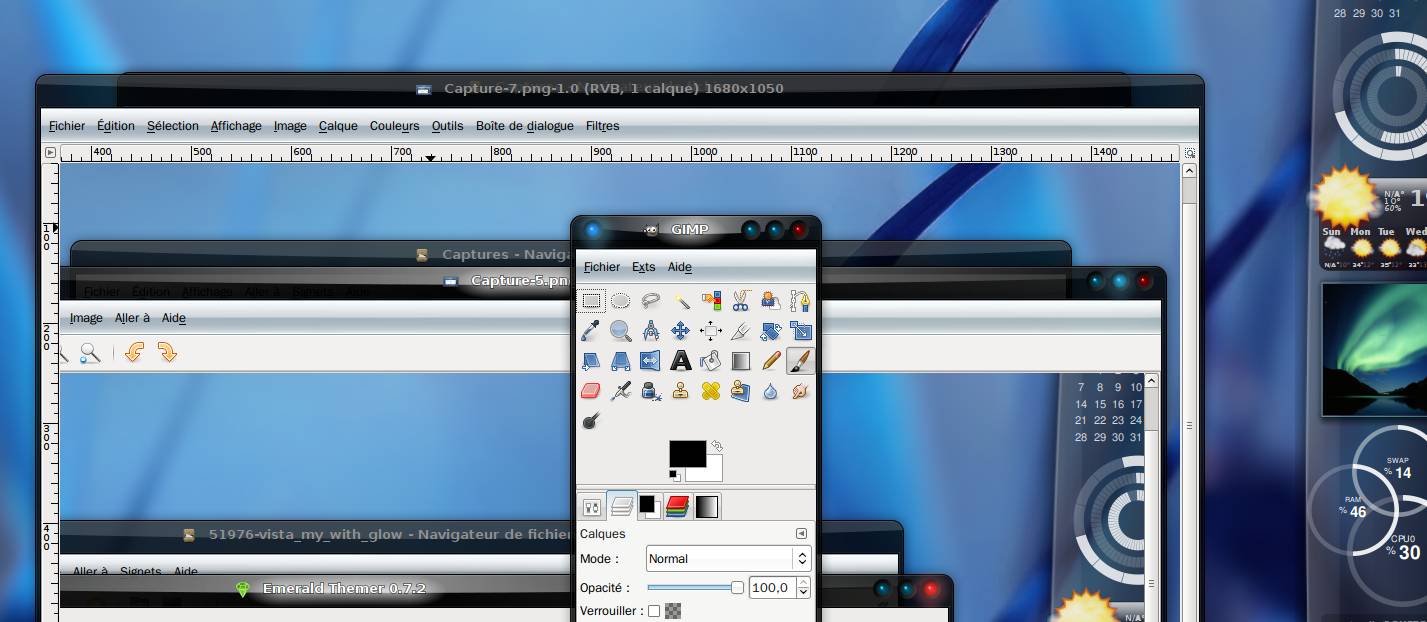Select the Measure compass tool

coord(651,330)
